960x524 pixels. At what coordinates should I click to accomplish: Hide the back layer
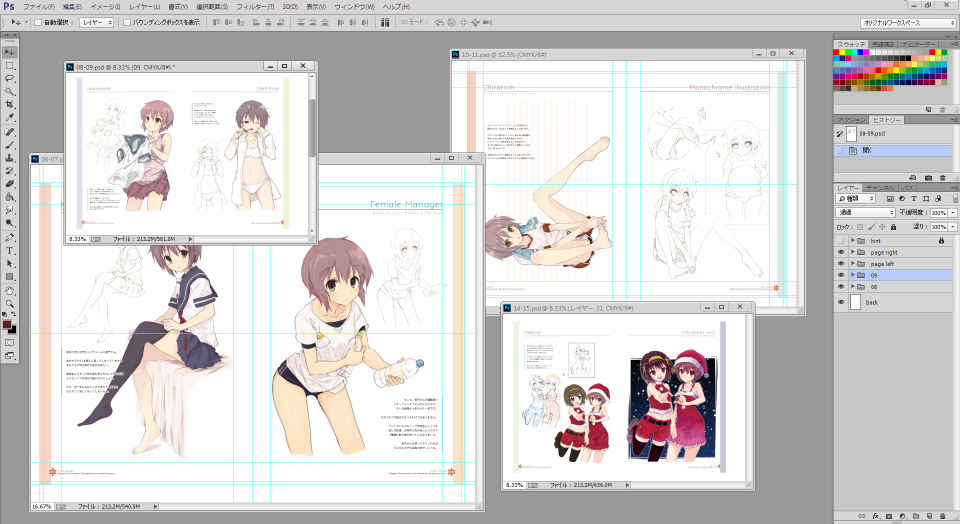pos(841,302)
